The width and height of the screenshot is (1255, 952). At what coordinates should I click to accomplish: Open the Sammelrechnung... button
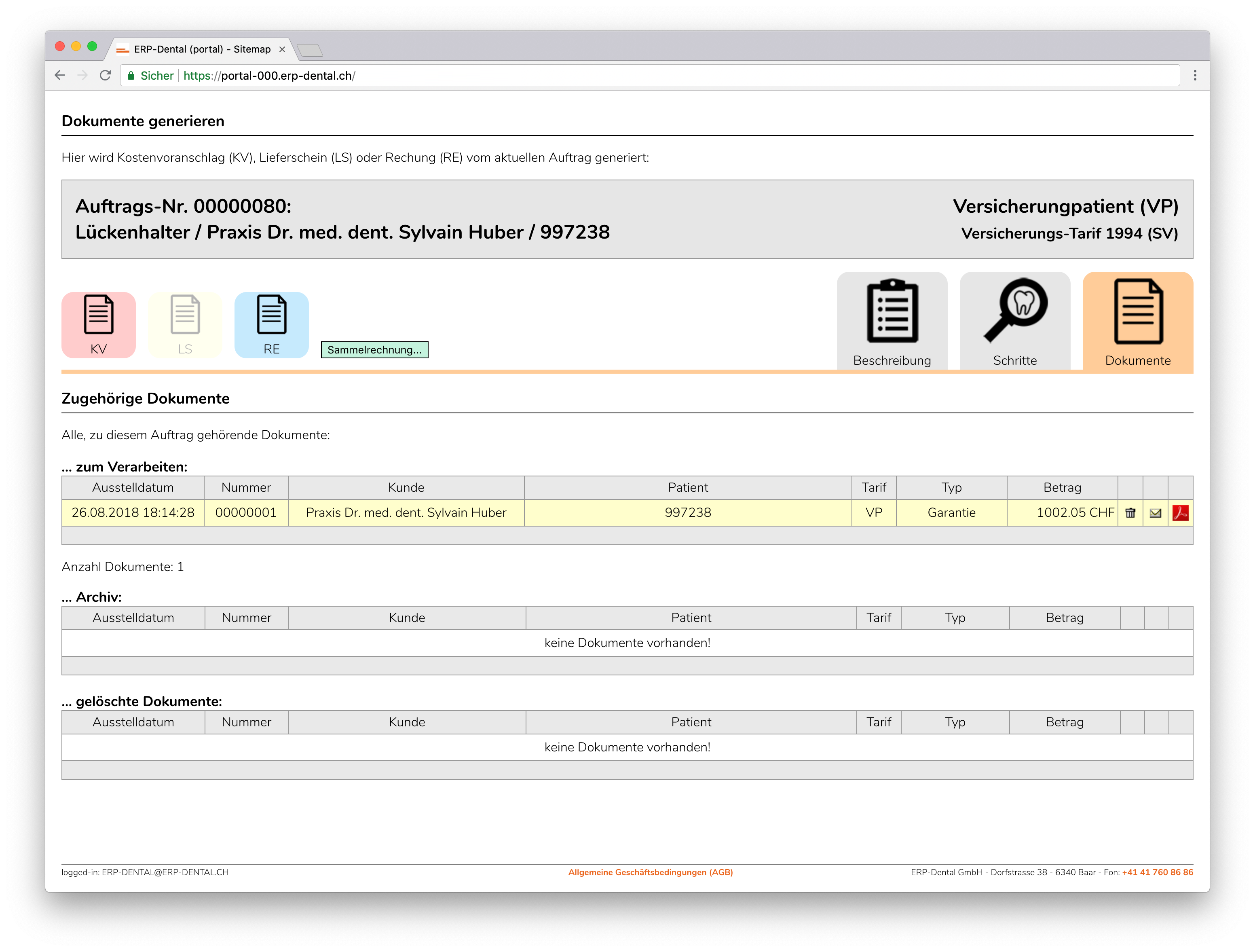click(374, 350)
